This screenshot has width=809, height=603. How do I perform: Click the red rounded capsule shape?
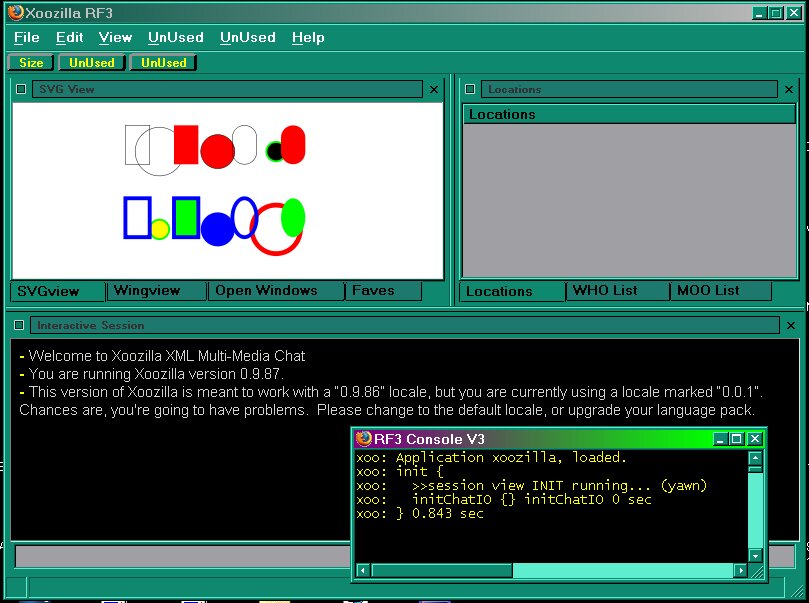pyautogui.click(x=293, y=144)
